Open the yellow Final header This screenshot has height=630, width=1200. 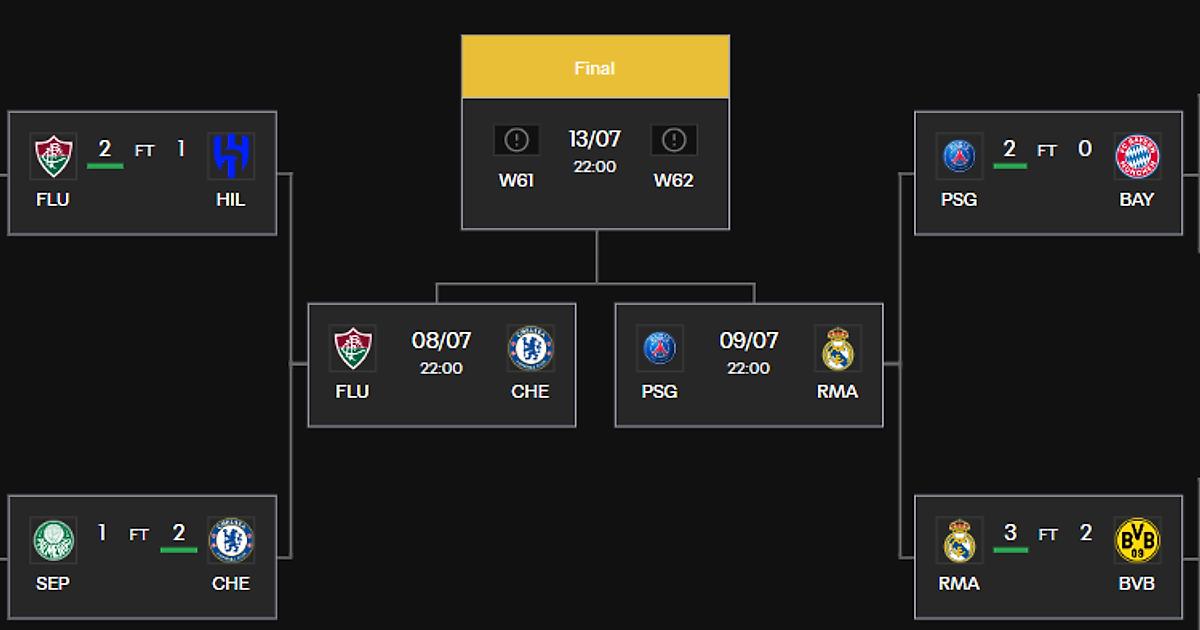[x=595, y=68]
